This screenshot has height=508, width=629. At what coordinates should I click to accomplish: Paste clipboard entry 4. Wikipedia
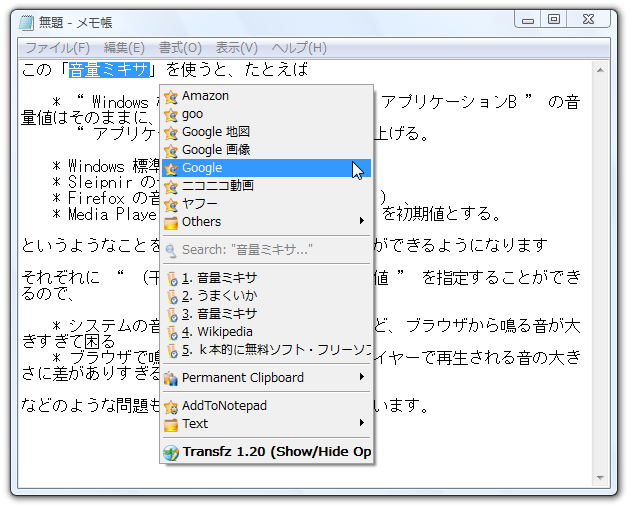click(x=266, y=331)
